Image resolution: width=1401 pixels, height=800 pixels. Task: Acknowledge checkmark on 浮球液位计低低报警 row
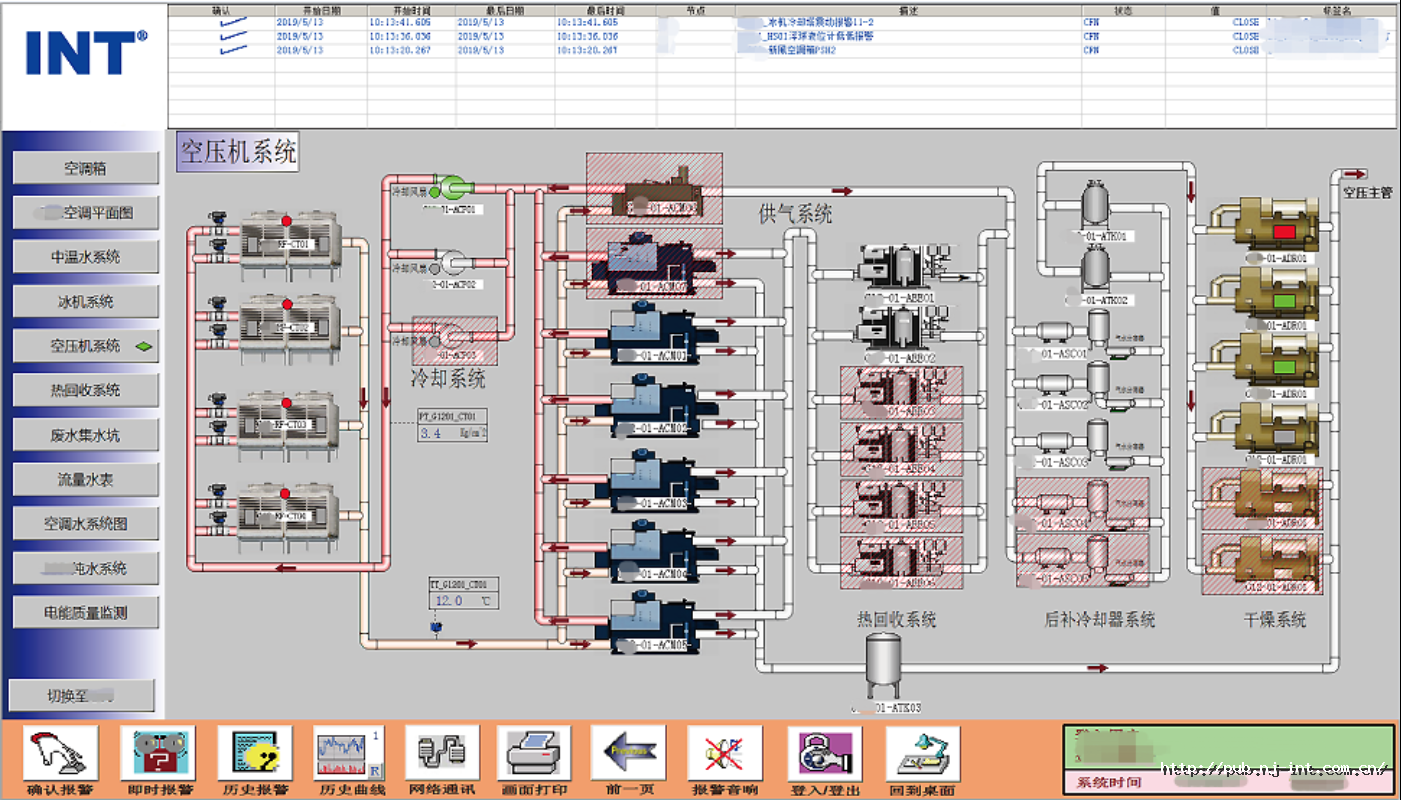tap(233, 36)
